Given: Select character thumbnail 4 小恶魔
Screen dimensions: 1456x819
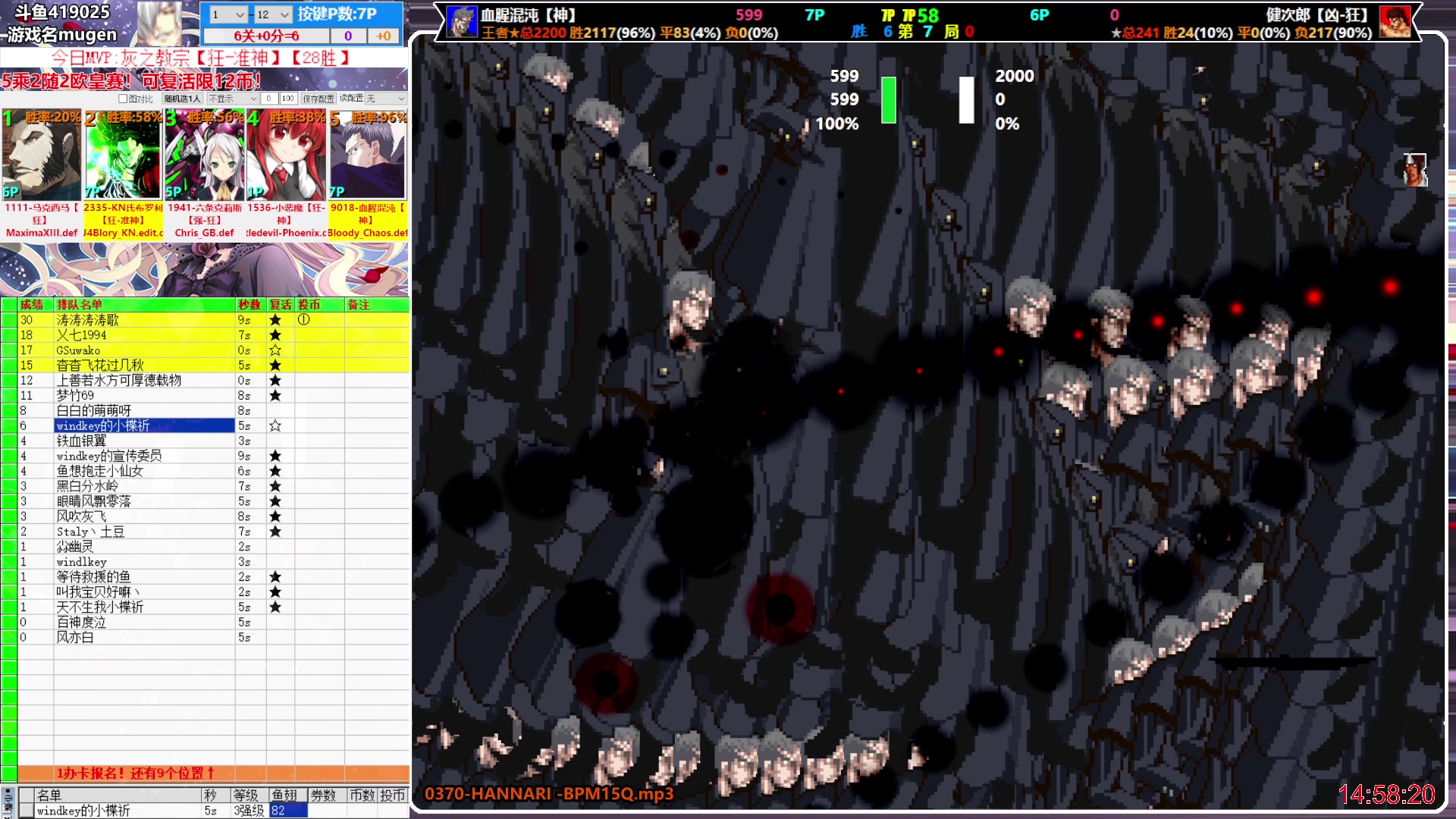Looking at the screenshot, I should (286, 155).
